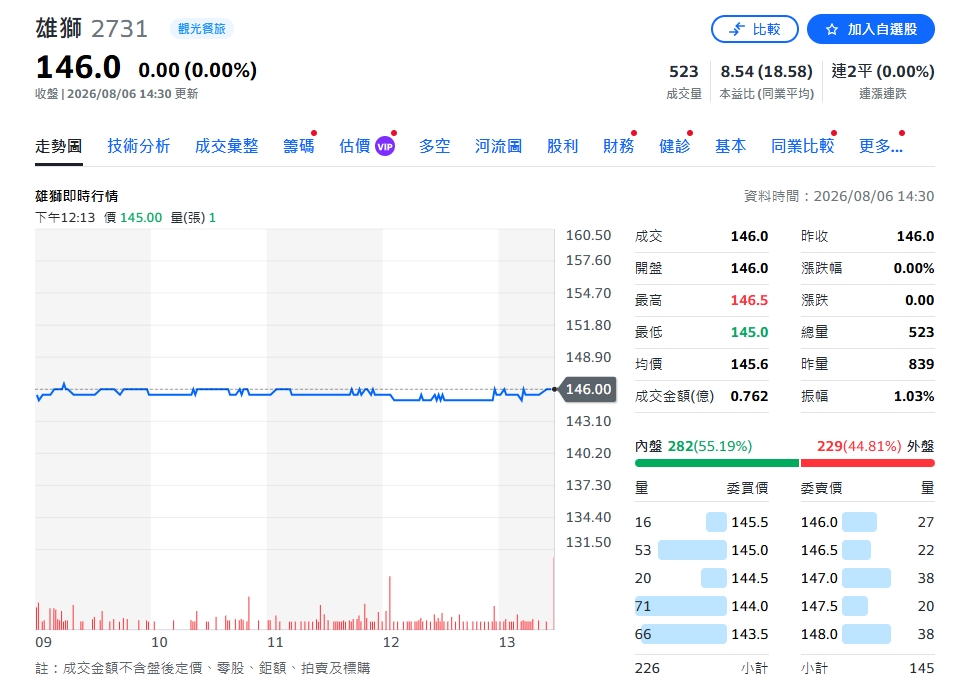Click the green 內盤 progress bar

pos(717,463)
